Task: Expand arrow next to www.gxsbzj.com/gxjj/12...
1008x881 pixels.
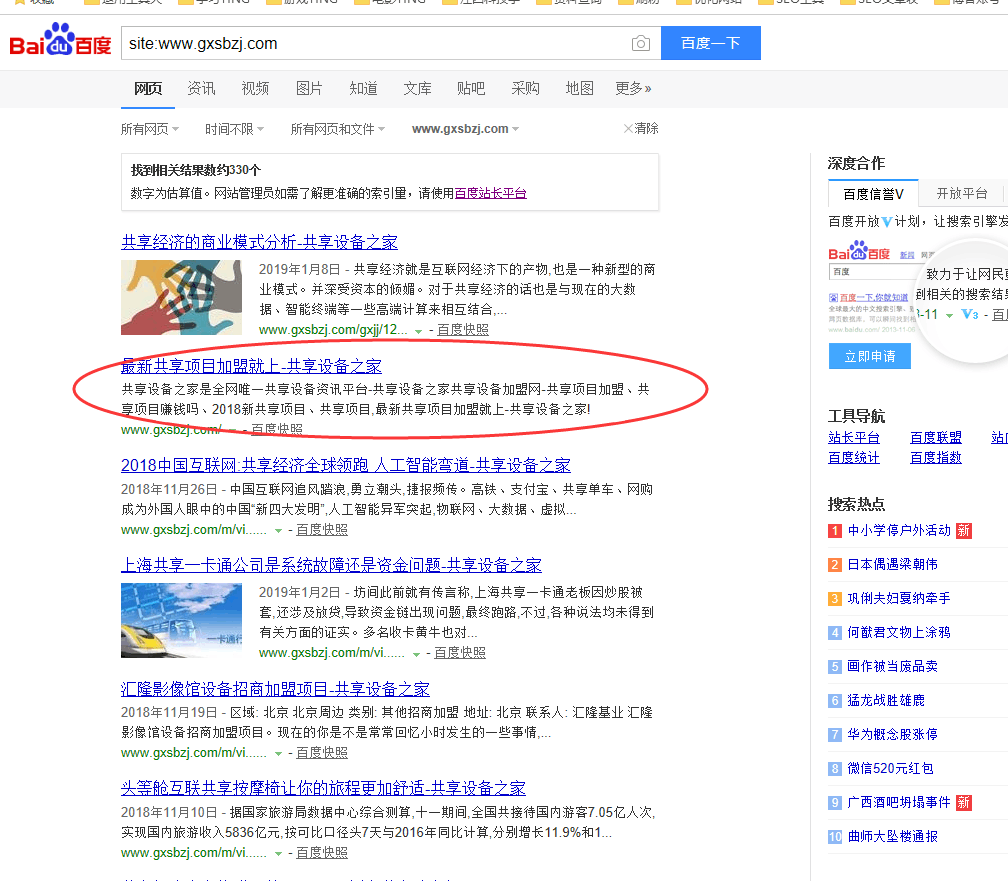Action: (x=418, y=331)
